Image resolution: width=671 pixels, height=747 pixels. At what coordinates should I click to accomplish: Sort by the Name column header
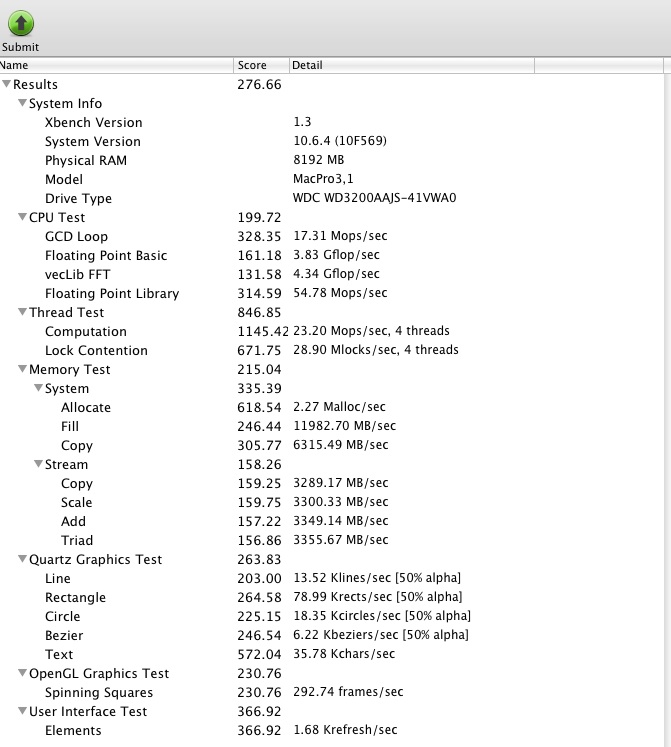point(116,65)
